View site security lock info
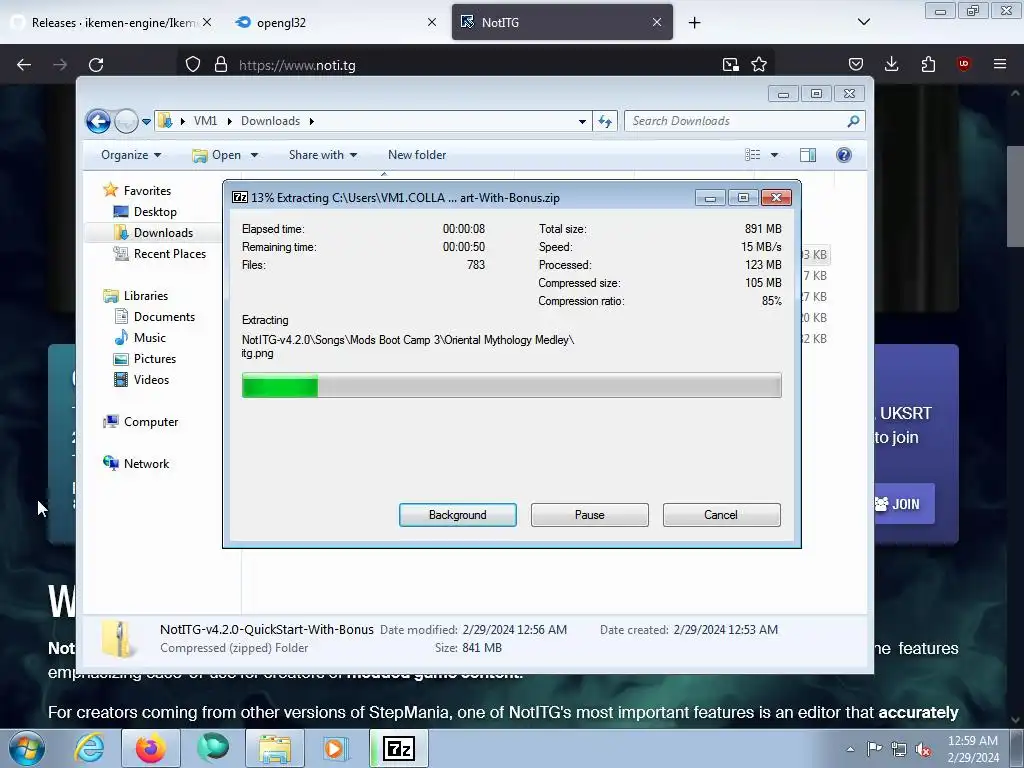Viewport: 1024px width, 768px height. click(x=221, y=65)
